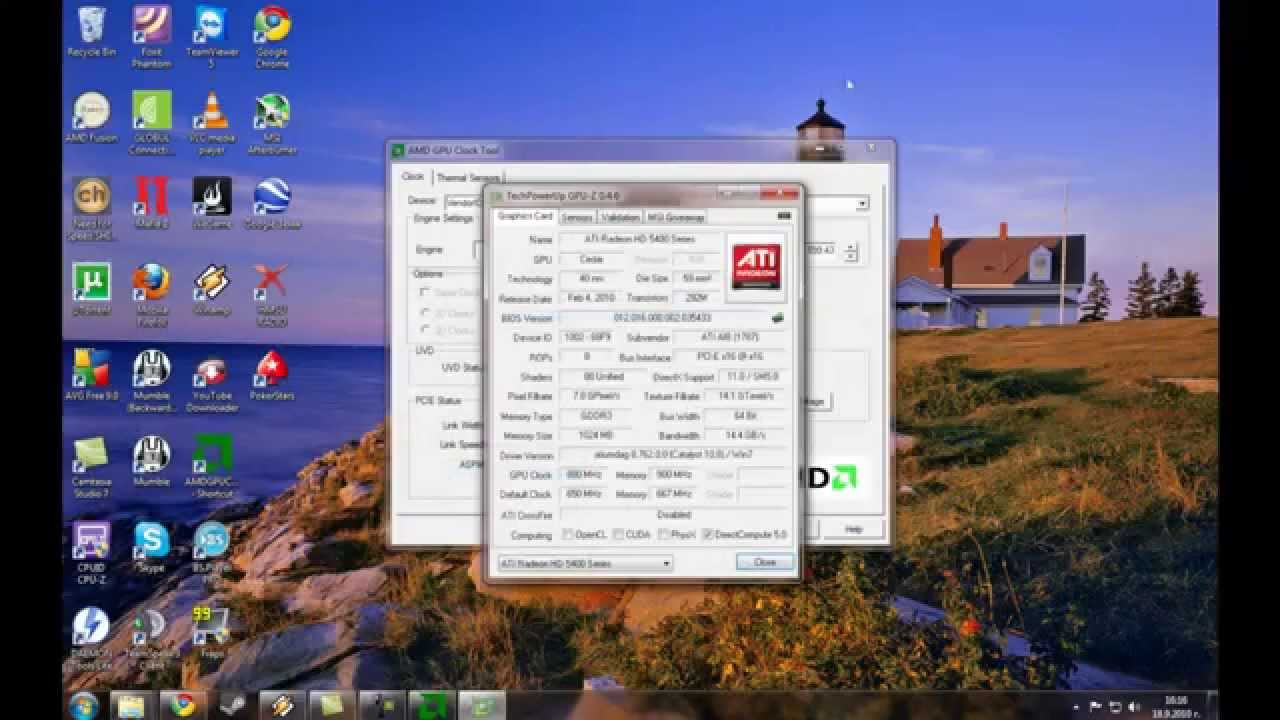This screenshot has height=720, width=1280.
Task: Launch VLC media player shortcut
Action: coord(211,123)
